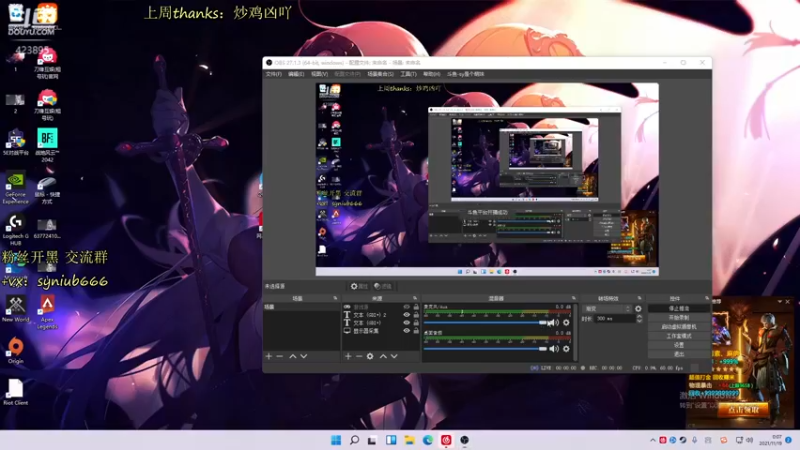Click studio mode button in Controls
Image resolution: width=800 pixels, height=450 pixels.
click(679, 336)
